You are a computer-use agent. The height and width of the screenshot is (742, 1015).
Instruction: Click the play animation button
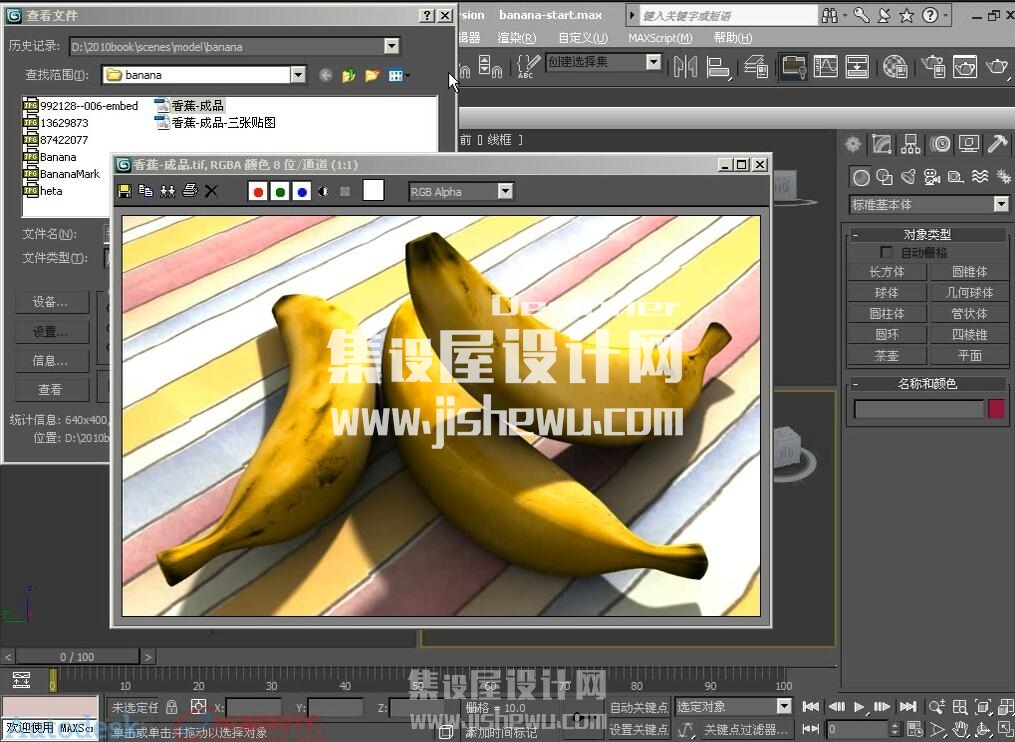[x=859, y=706]
